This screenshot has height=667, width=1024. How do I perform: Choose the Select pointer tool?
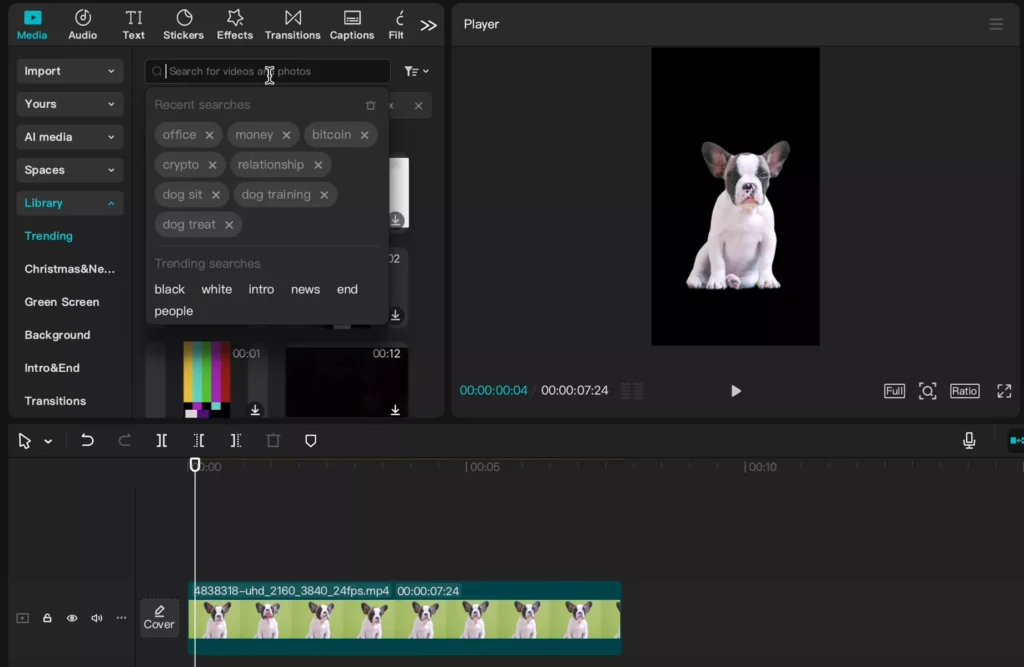(24, 441)
